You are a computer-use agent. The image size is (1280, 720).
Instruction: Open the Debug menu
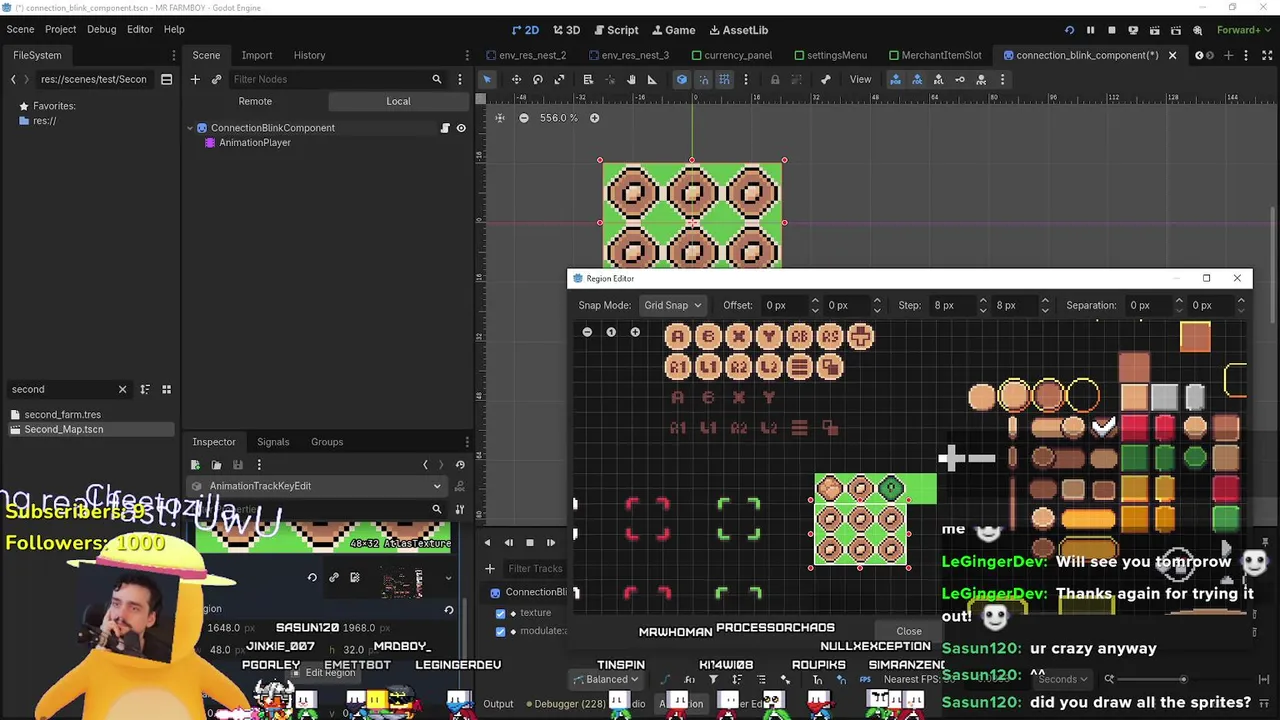[x=101, y=30]
